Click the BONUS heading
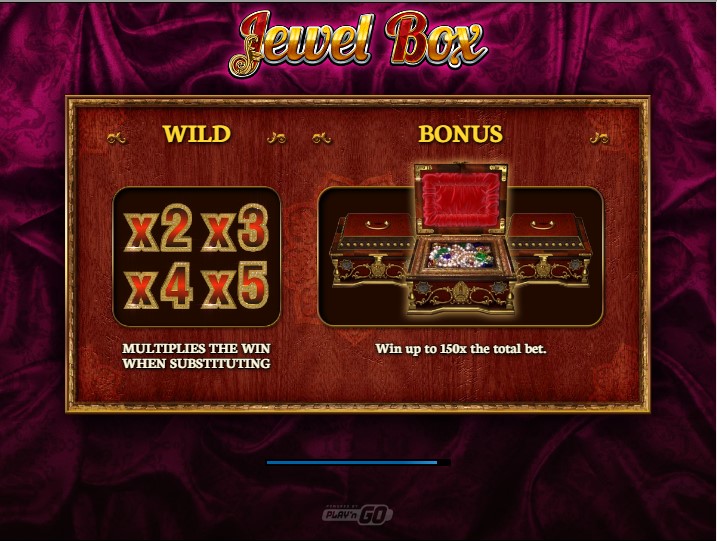This screenshot has width=717, height=541. point(460,134)
